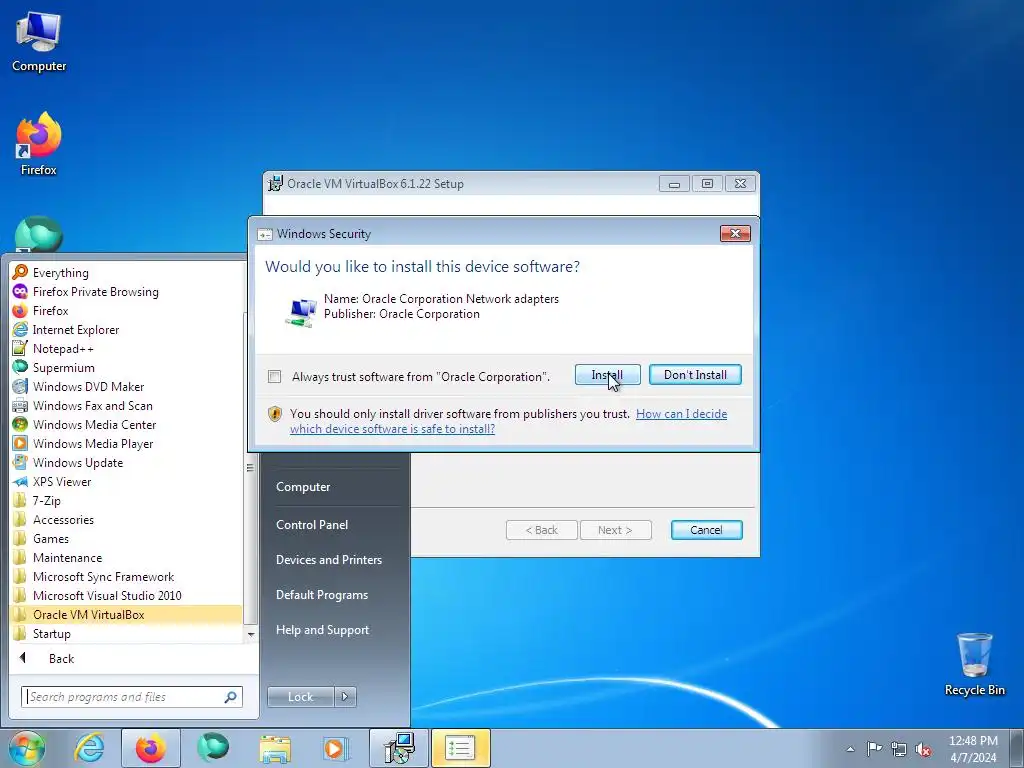Viewport: 1024px width, 768px height.
Task: Open Windows Explorer from the taskbar
Action: pyautogui.click(x=275, y=748)
